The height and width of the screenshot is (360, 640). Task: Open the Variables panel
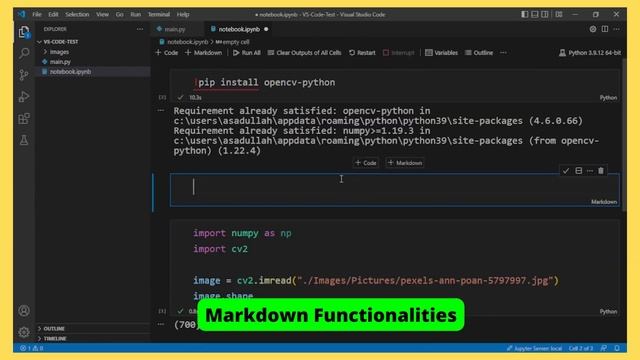pyautogui.click(x=441, y=53)
